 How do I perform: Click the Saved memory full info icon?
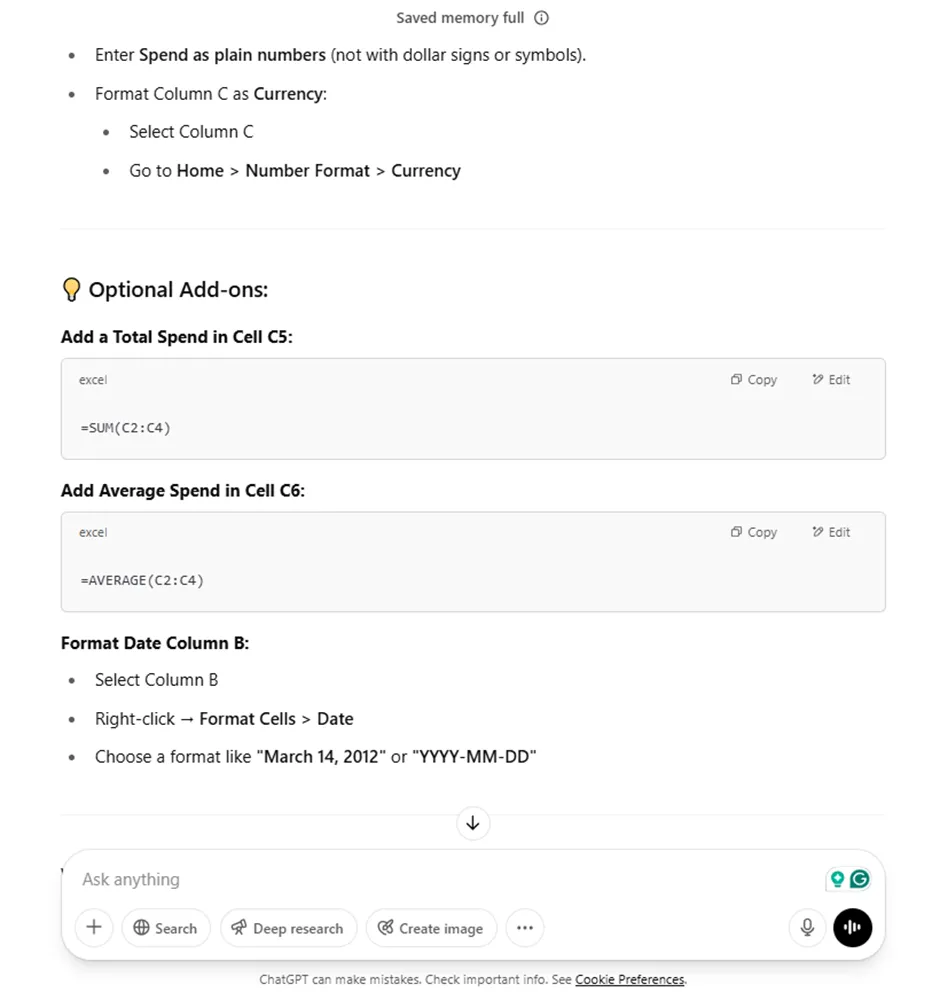[x=541, y=18]
